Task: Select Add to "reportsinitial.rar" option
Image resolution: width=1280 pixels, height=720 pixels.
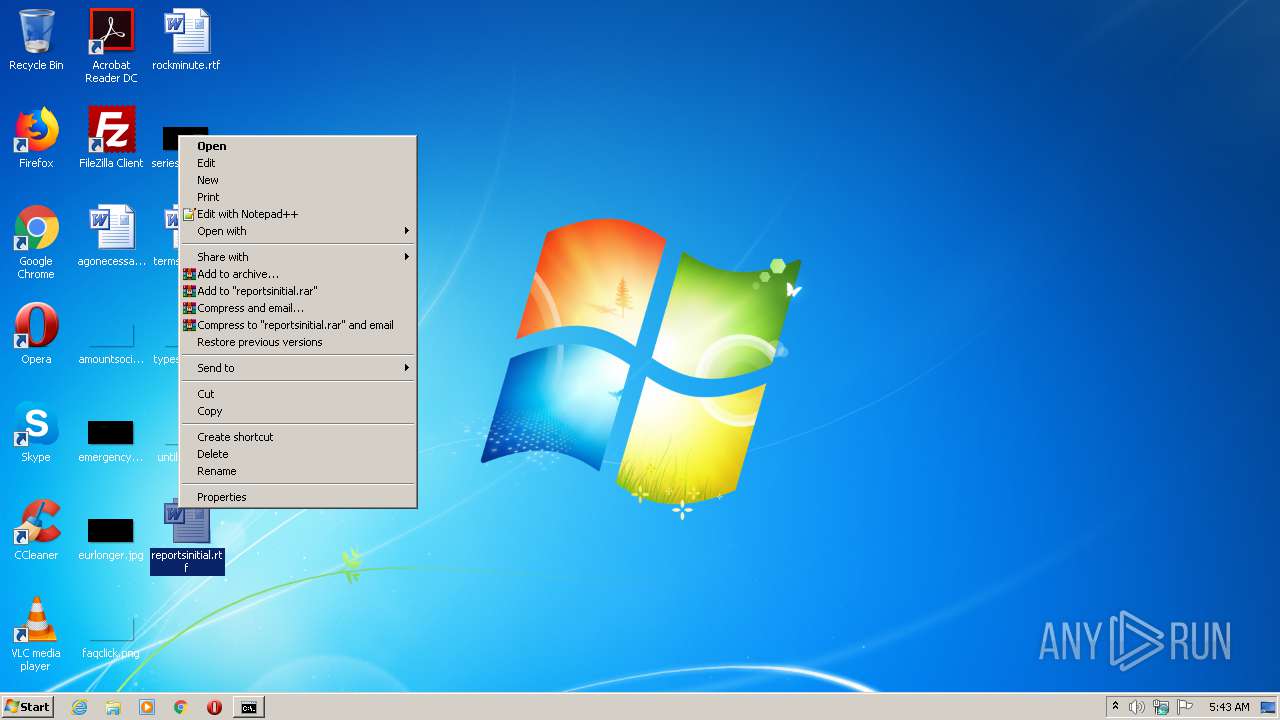Action: click(x=298, y=291)
